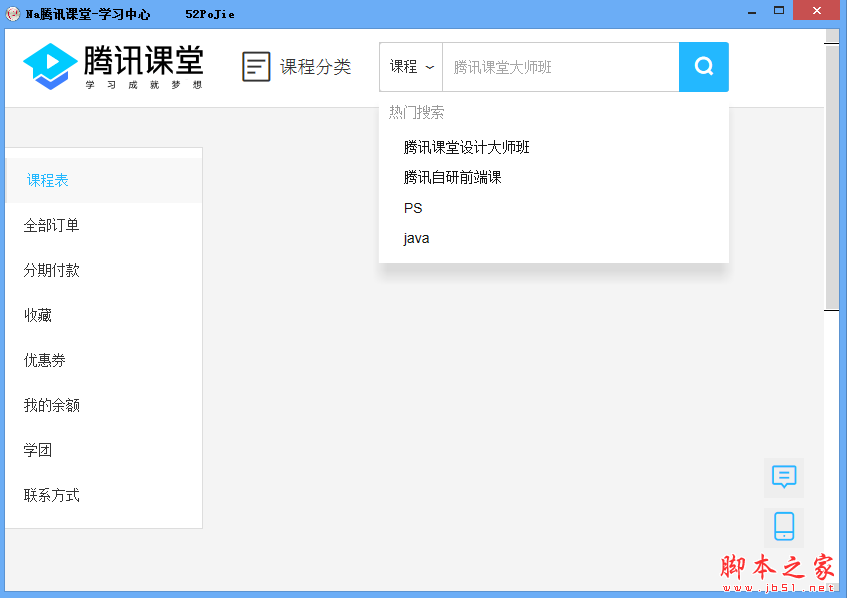Click the 课程分类 label
Screen dimensions: 847x599
pyautogui.click(x=315, y=67)
